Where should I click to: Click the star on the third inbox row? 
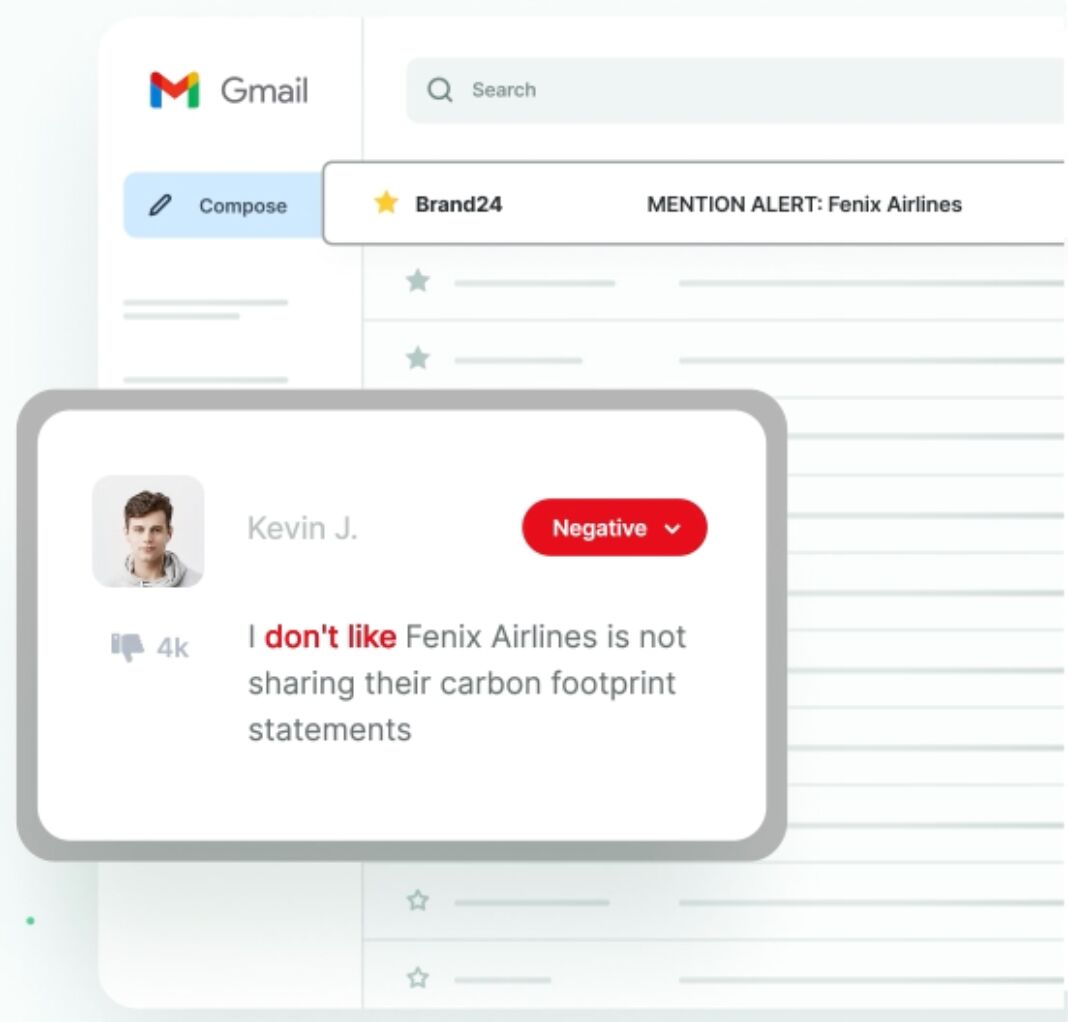tap(417, 357)
